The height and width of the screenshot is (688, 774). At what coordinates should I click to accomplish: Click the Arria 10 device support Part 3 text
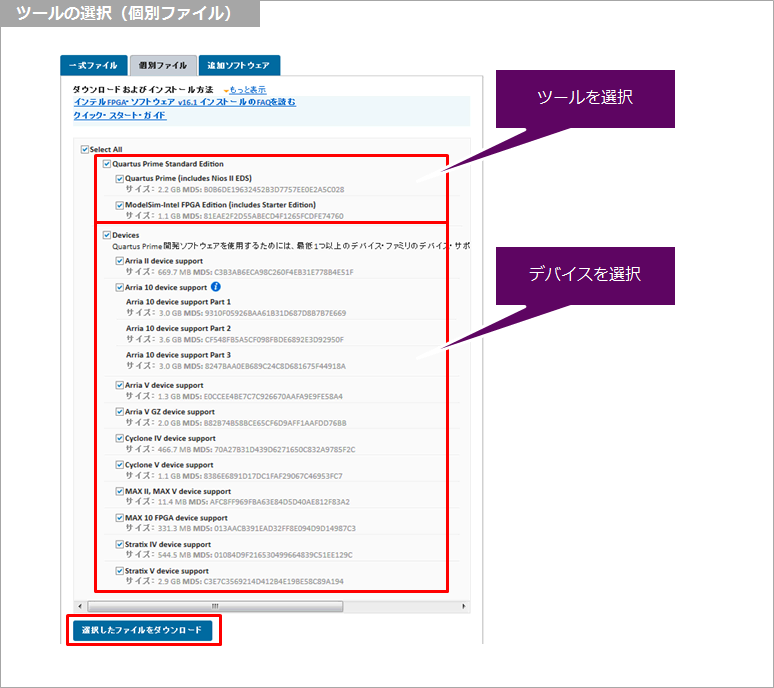(x=178, y=355)
